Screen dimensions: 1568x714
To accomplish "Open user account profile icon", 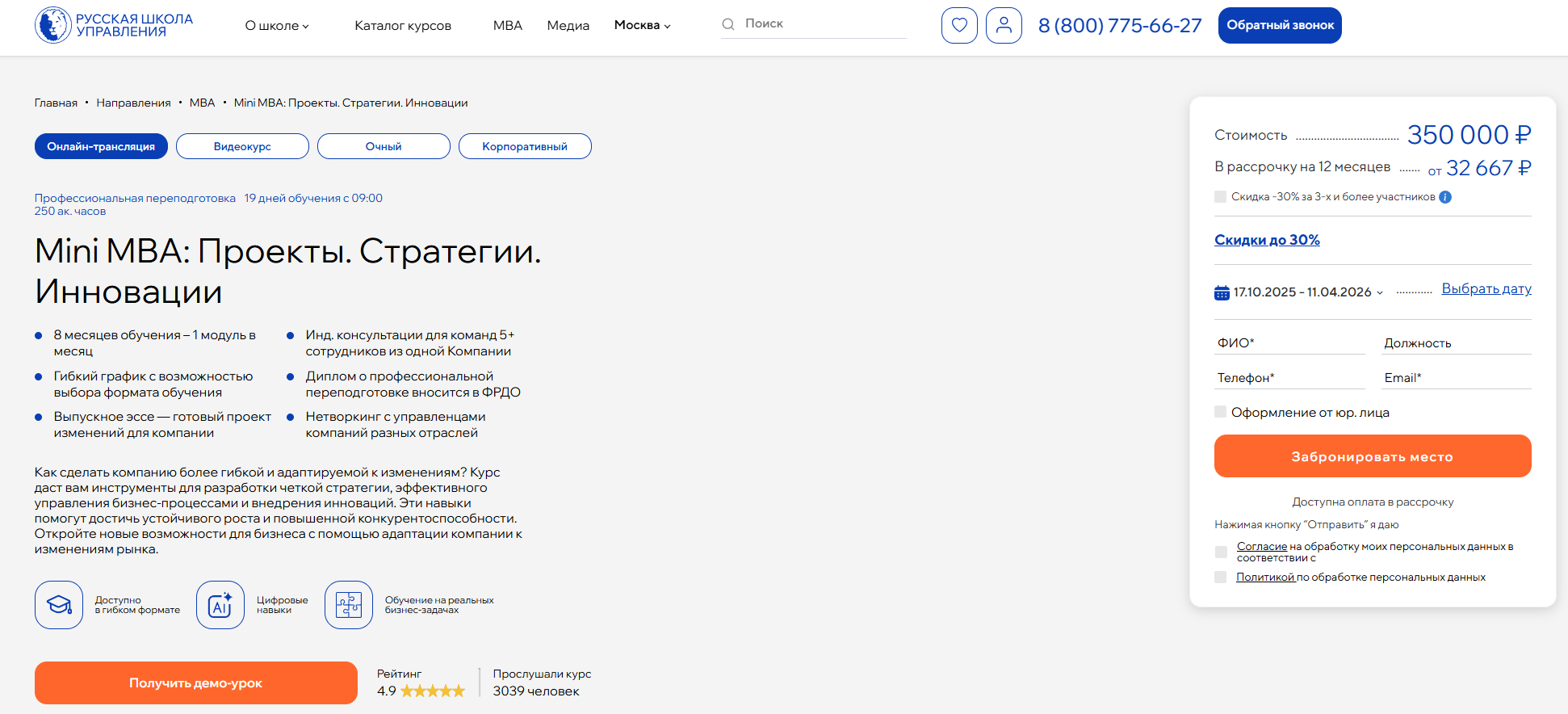I will [1004, 25].
